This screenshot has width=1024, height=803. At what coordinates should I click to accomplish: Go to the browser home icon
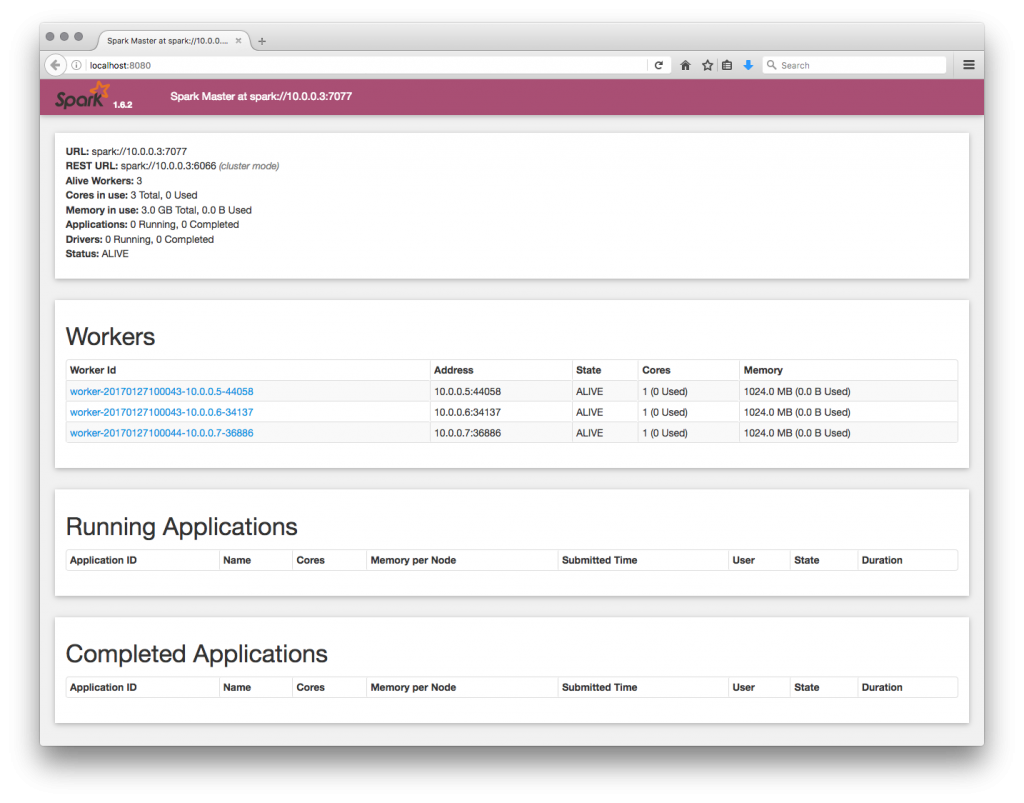coord(685,65)
